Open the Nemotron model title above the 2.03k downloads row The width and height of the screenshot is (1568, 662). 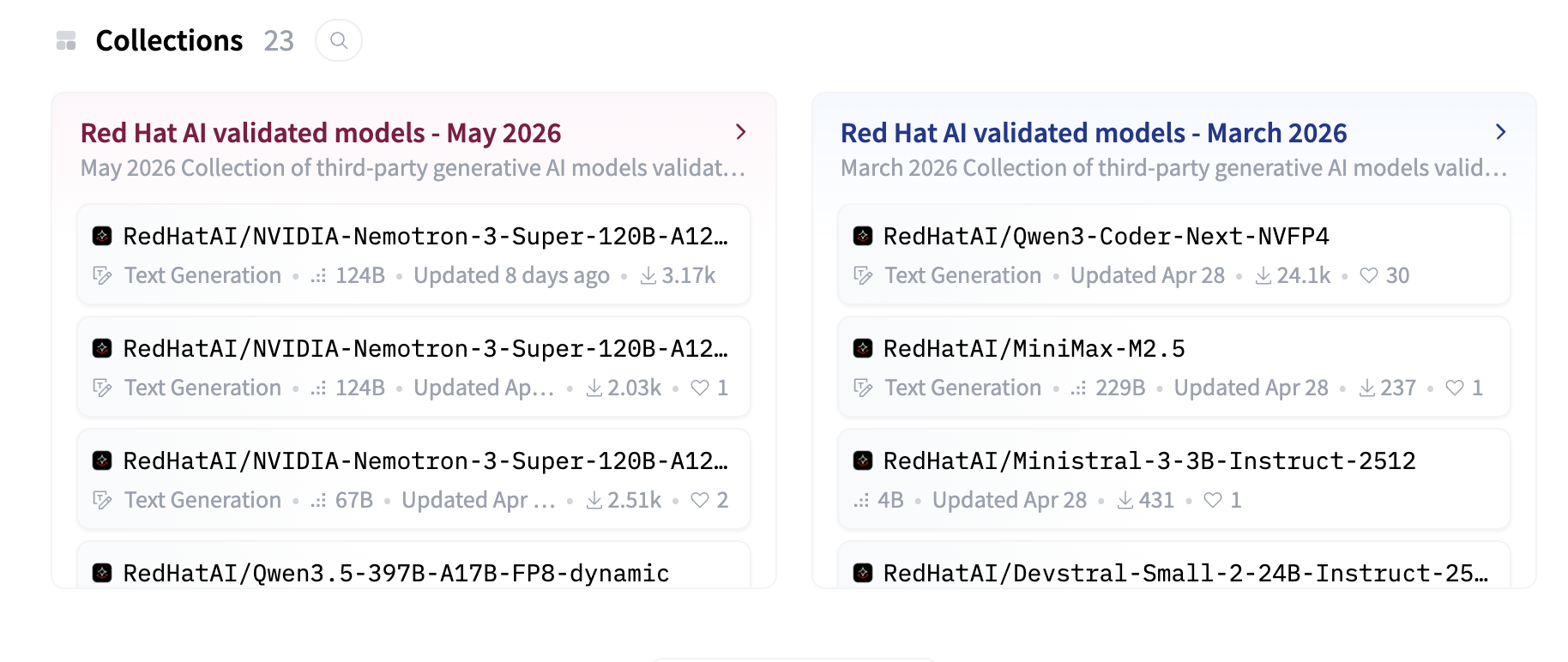426,348
